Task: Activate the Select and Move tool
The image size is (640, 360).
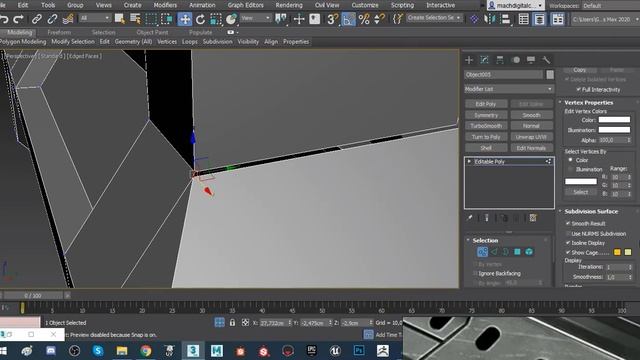Action: (x=185, y=19)
